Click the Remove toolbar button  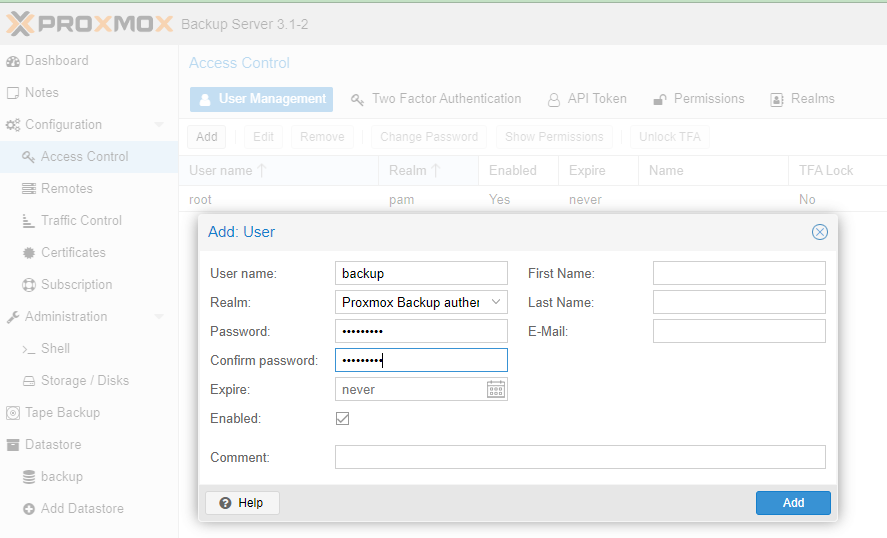(x=322, y=137)
